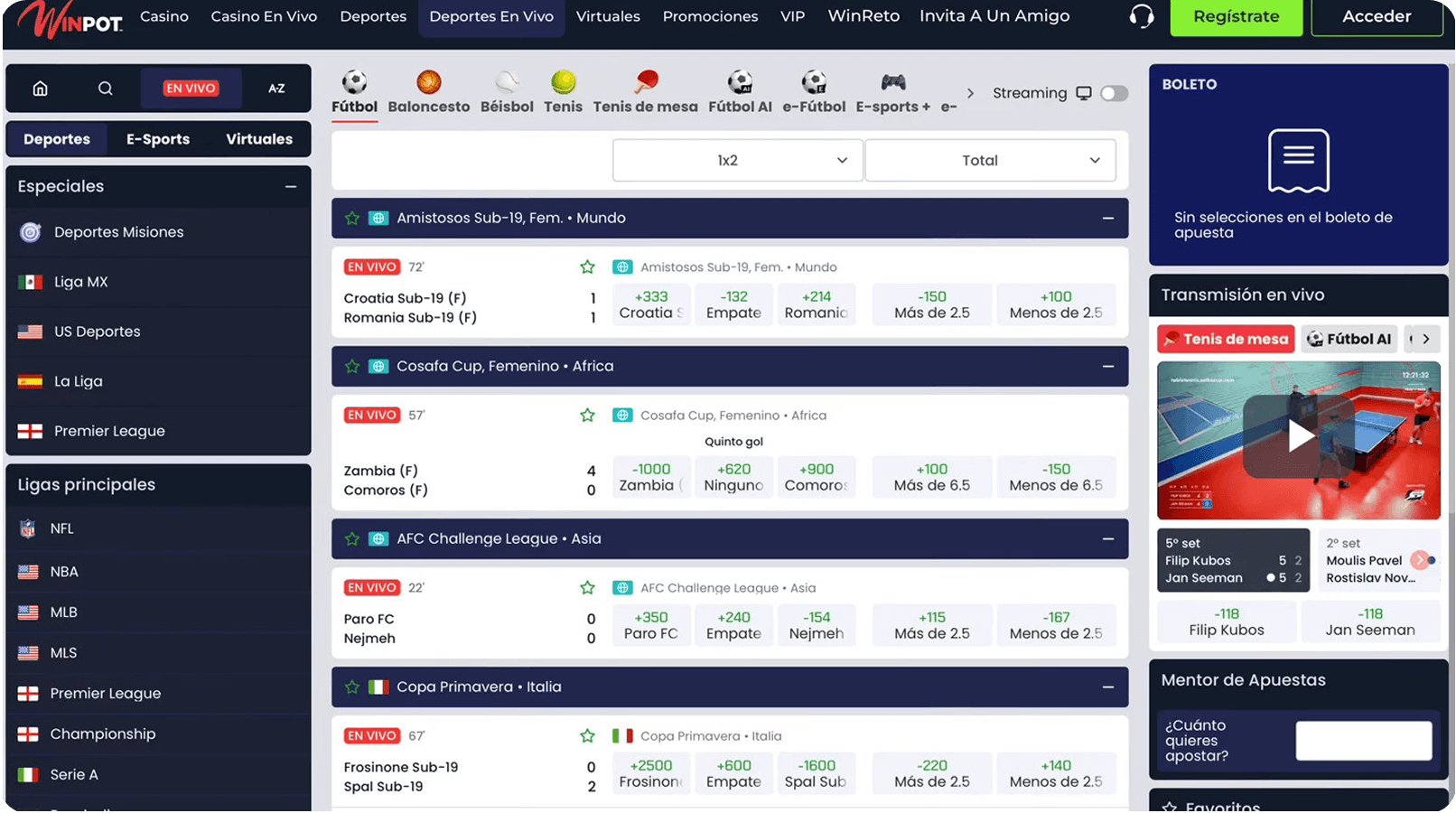Switch to the E-Sports tab
Viewport: 1456px width, 813px height.
[158, 139]
